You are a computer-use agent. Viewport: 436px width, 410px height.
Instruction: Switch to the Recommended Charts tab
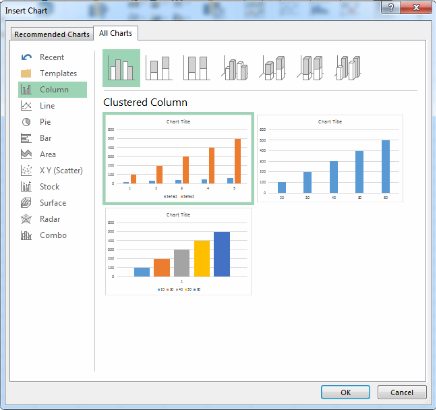pyautogui.click(x=52, y=34)
